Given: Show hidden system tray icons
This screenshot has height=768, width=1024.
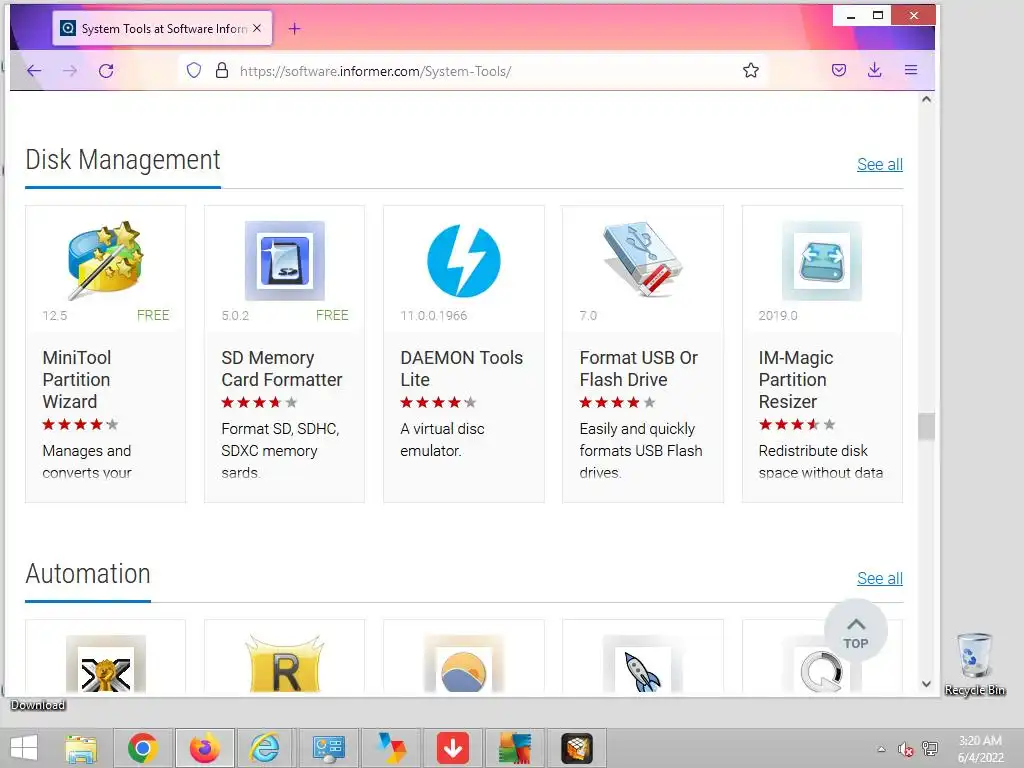Looking at the screenshot, I should pyautogui.click(x=882, y=749).
